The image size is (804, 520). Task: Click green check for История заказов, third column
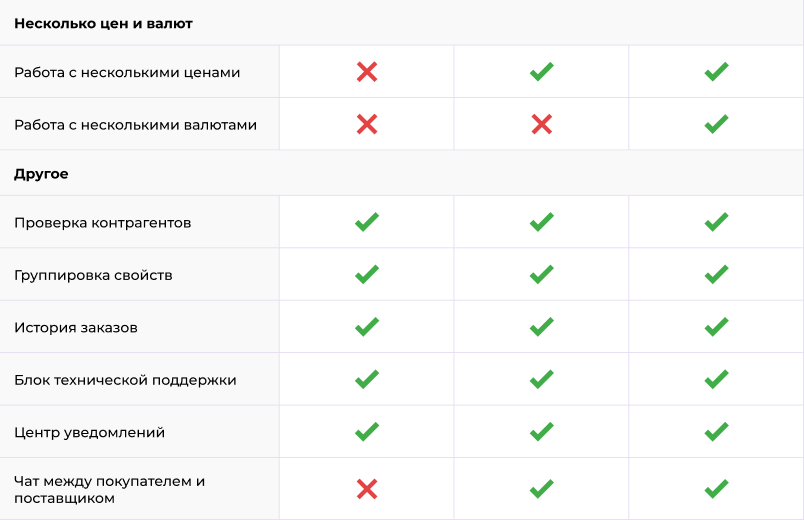click(x=716, y=327)
